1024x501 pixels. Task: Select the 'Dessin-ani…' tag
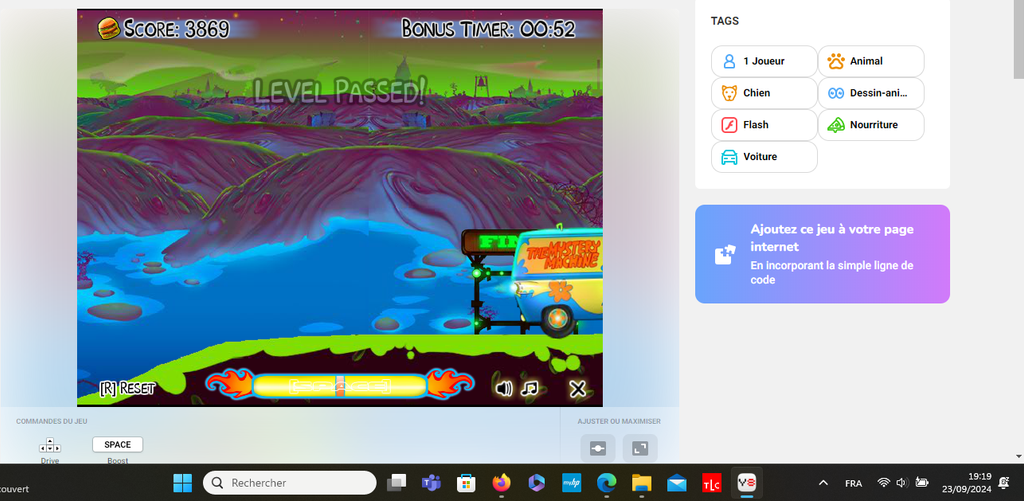(871, 93)
